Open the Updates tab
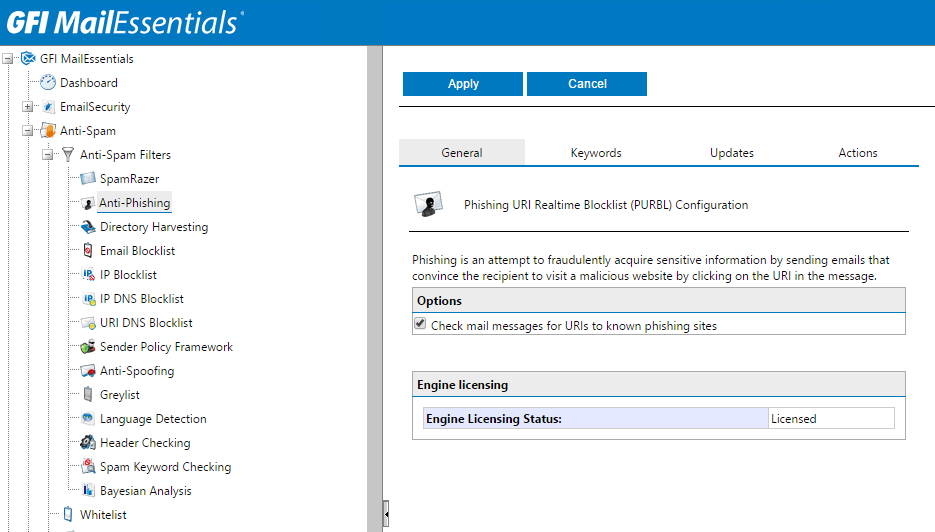The height and width of the screenshot is (532, 935). tap(732, 153)
